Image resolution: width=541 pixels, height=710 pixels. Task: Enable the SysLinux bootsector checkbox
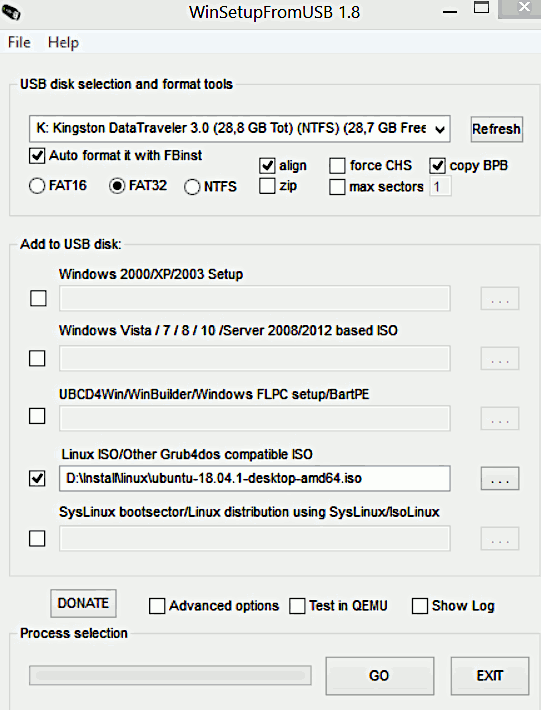click(37, 538)
